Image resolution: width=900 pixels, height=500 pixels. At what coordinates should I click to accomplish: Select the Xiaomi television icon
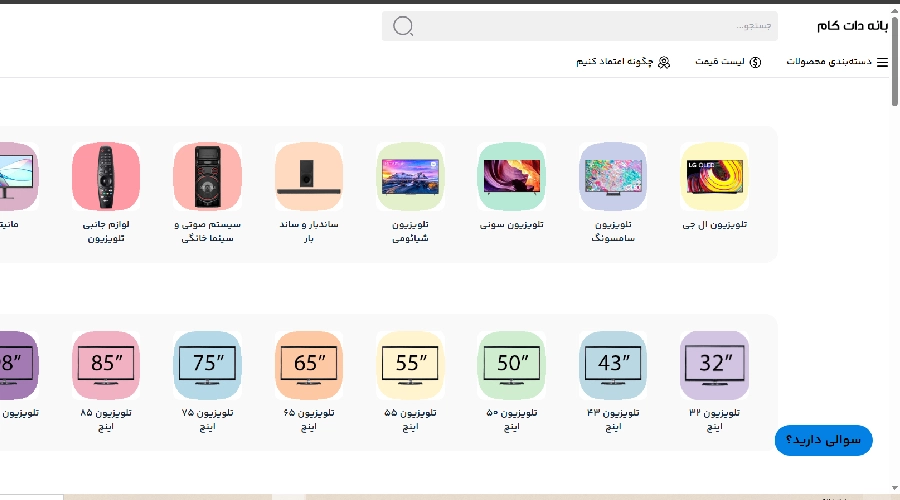coord(410,176)
